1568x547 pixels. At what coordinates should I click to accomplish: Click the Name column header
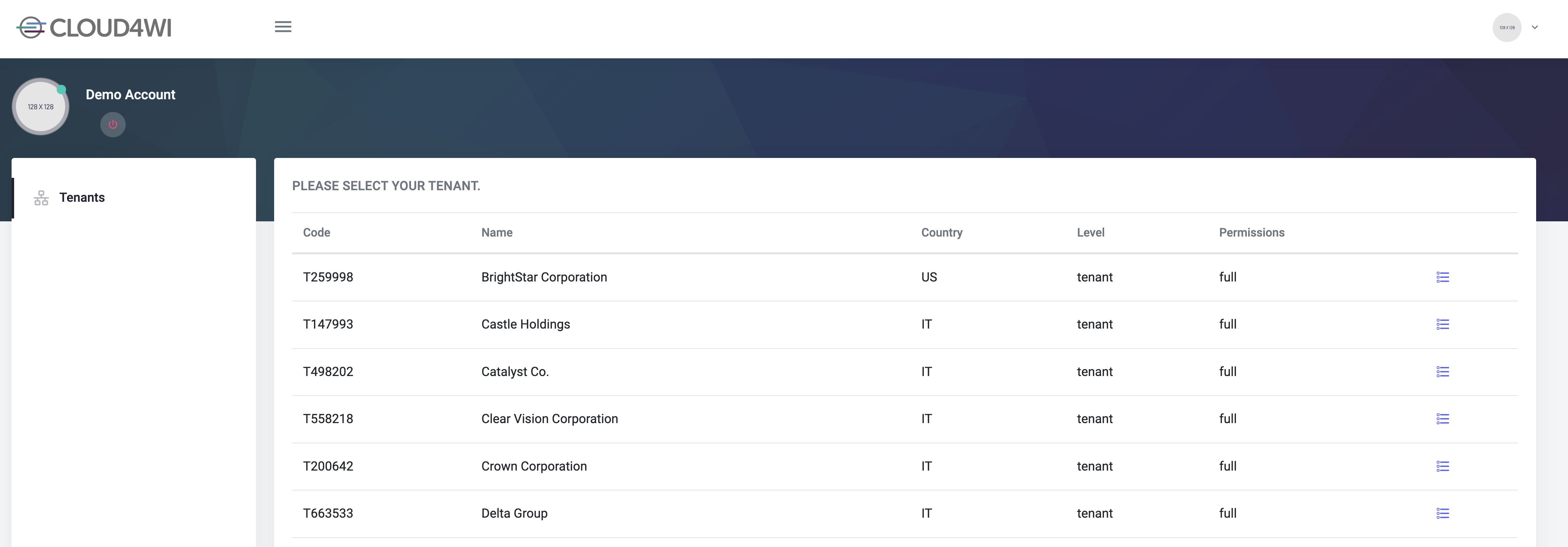pos(497,233)
